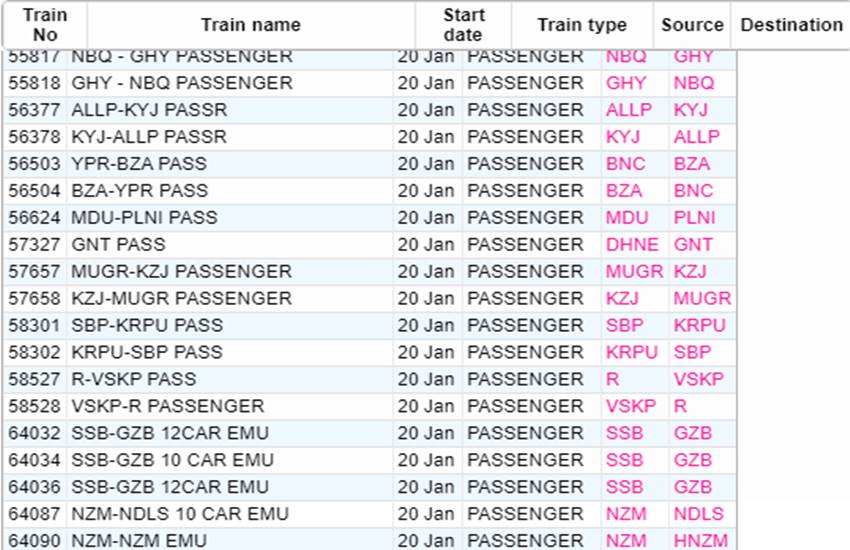Open source station link ALLP for train 56377
This screenshot has height=550, width=850.
628,110
